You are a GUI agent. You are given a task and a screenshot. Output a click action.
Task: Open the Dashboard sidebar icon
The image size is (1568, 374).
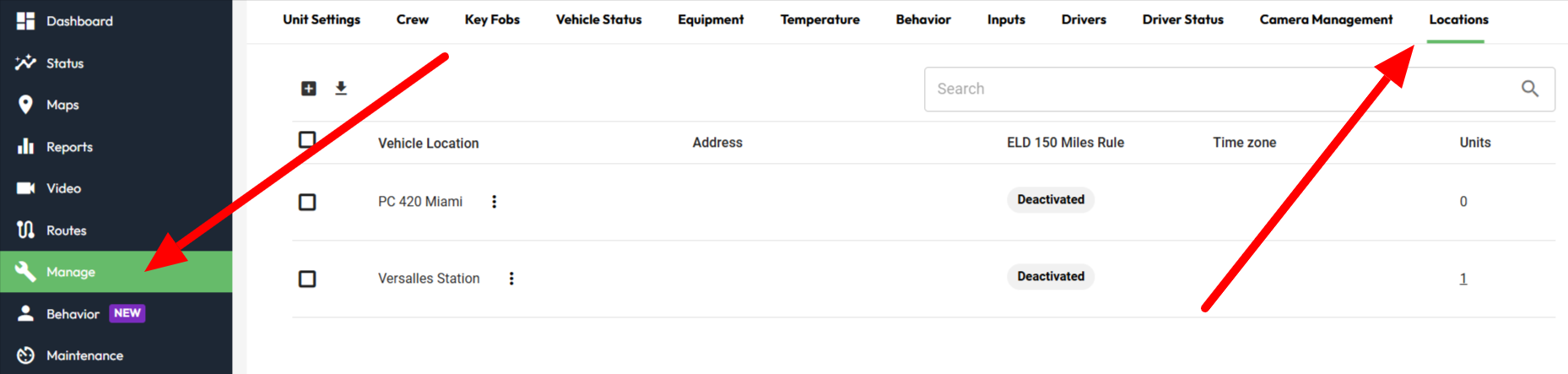[x=26, y=21]
